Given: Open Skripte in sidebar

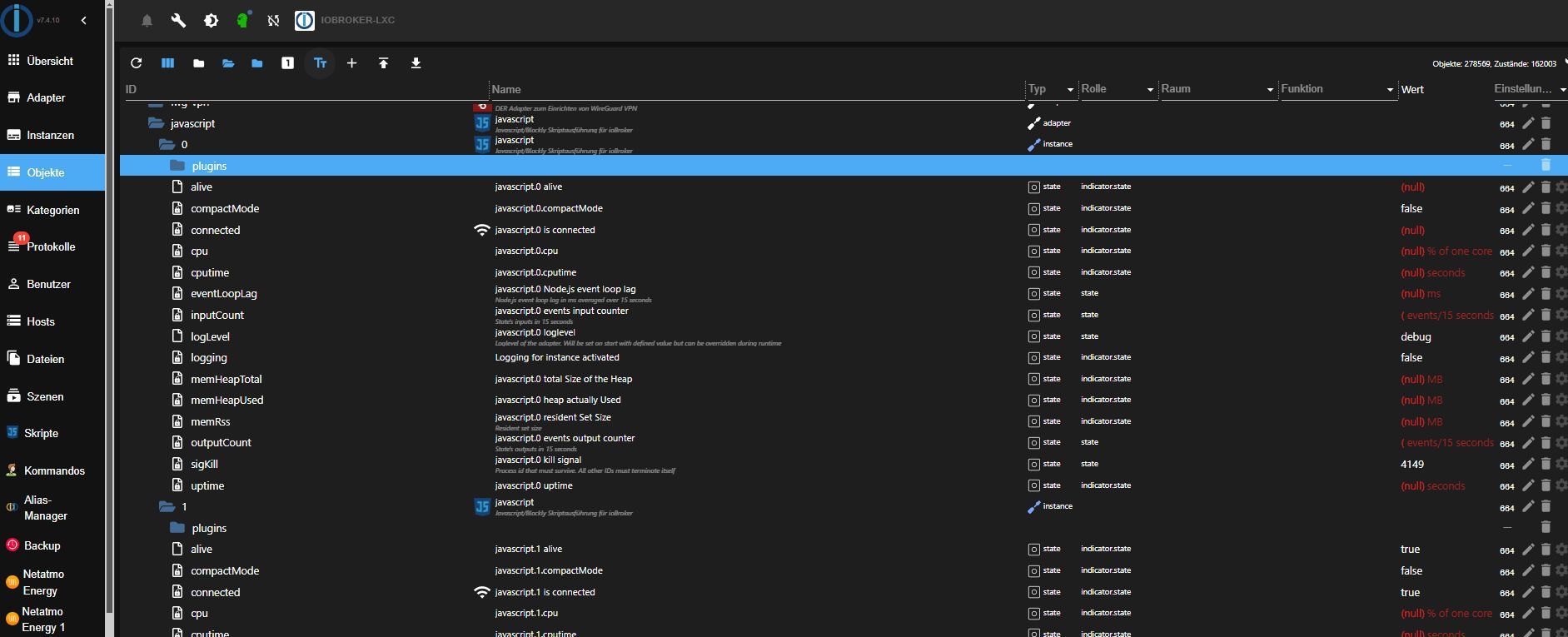Looking at the screenshot, I should tap(52, 433).
